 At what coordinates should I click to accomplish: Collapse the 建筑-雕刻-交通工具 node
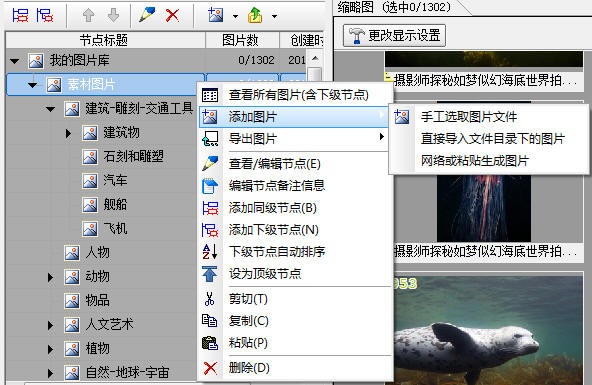pos(50,109)
